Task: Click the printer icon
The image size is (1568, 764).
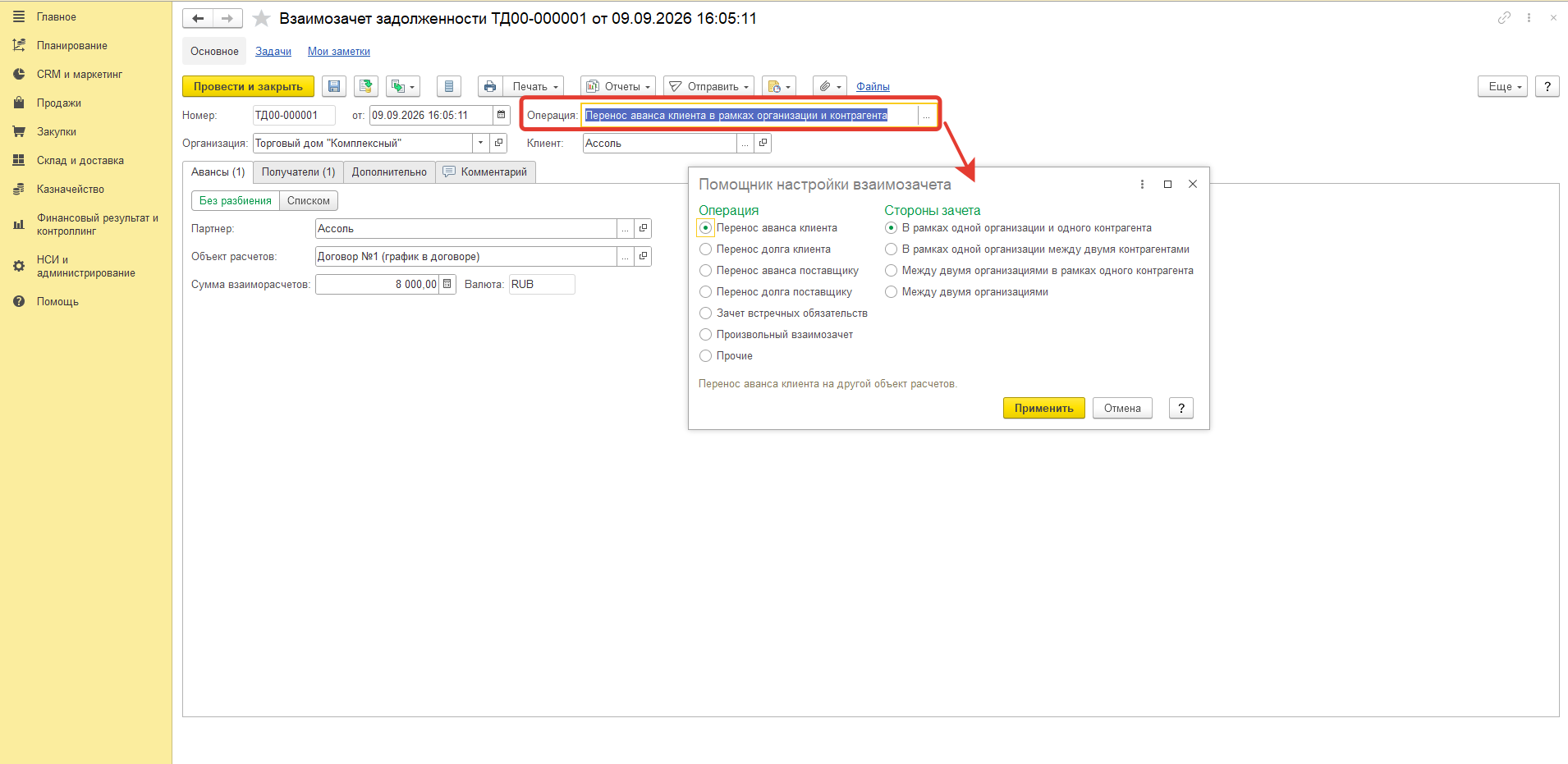Action: tap(490, 86)
